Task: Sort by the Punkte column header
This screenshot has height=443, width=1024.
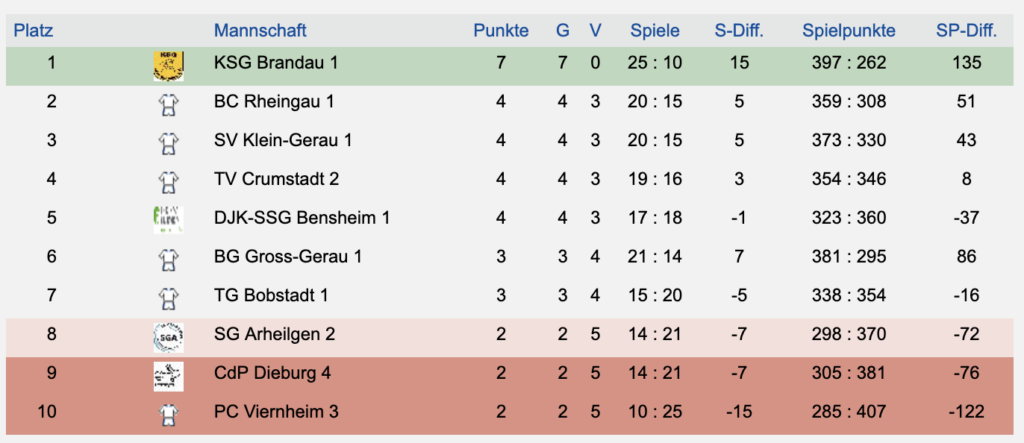Action: (501, 31)
